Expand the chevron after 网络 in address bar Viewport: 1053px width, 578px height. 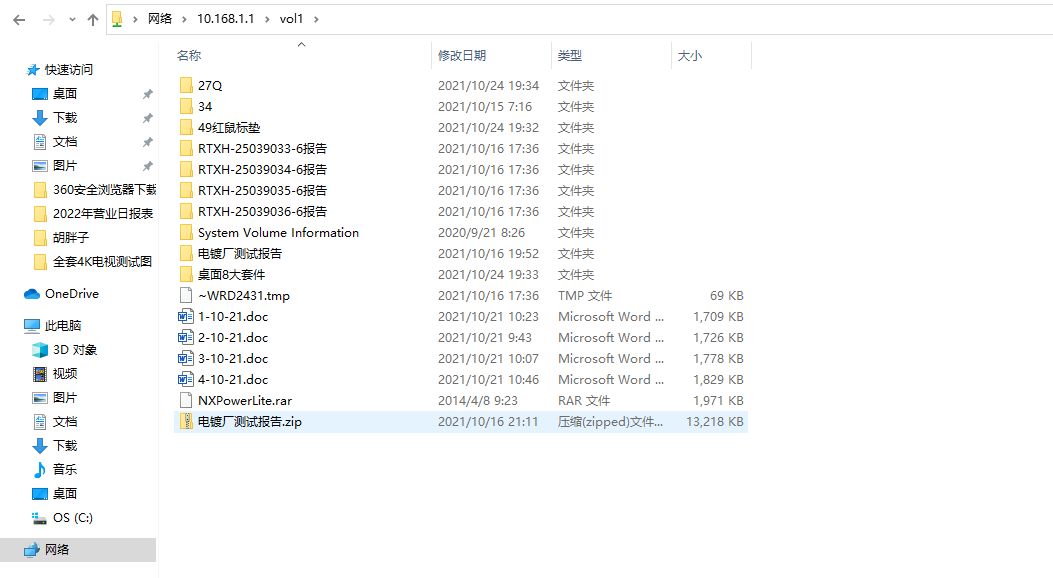[184, 19]
